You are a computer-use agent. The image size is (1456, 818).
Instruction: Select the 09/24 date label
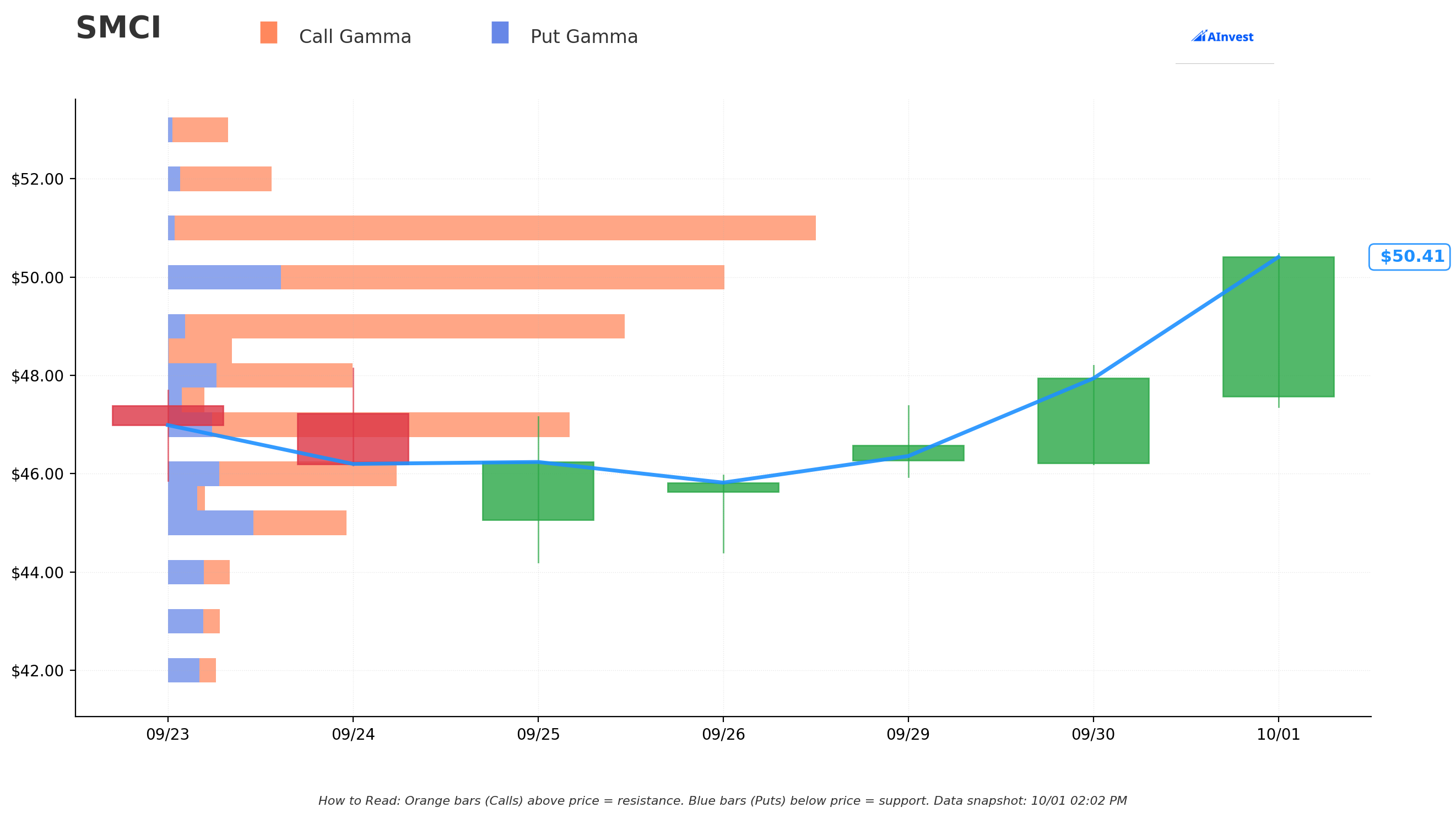(353, 735)
